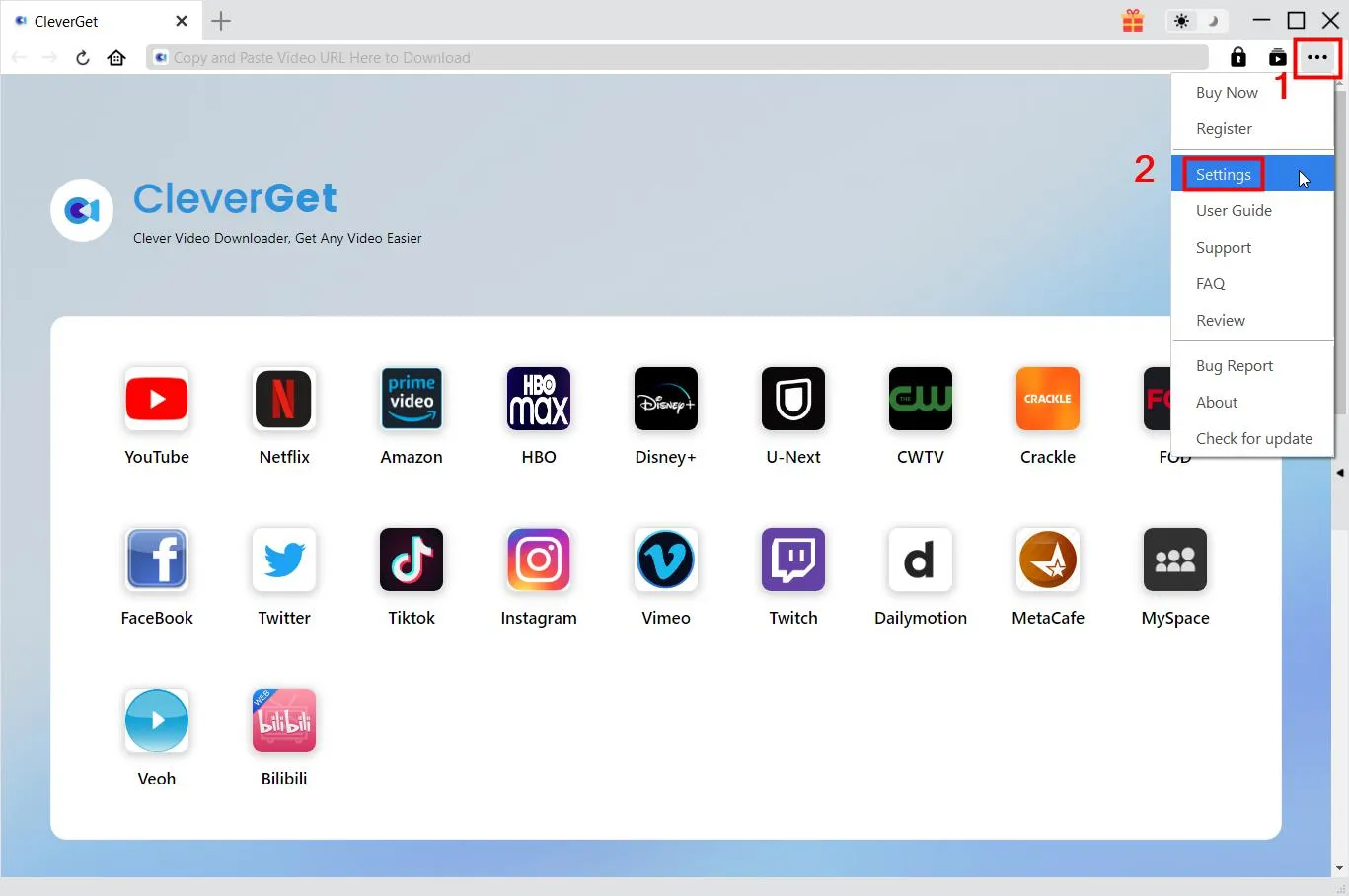This screenshot has height=896, width=1349.
Task: Open the gift box promotion icon
Action: (1133, 21)
